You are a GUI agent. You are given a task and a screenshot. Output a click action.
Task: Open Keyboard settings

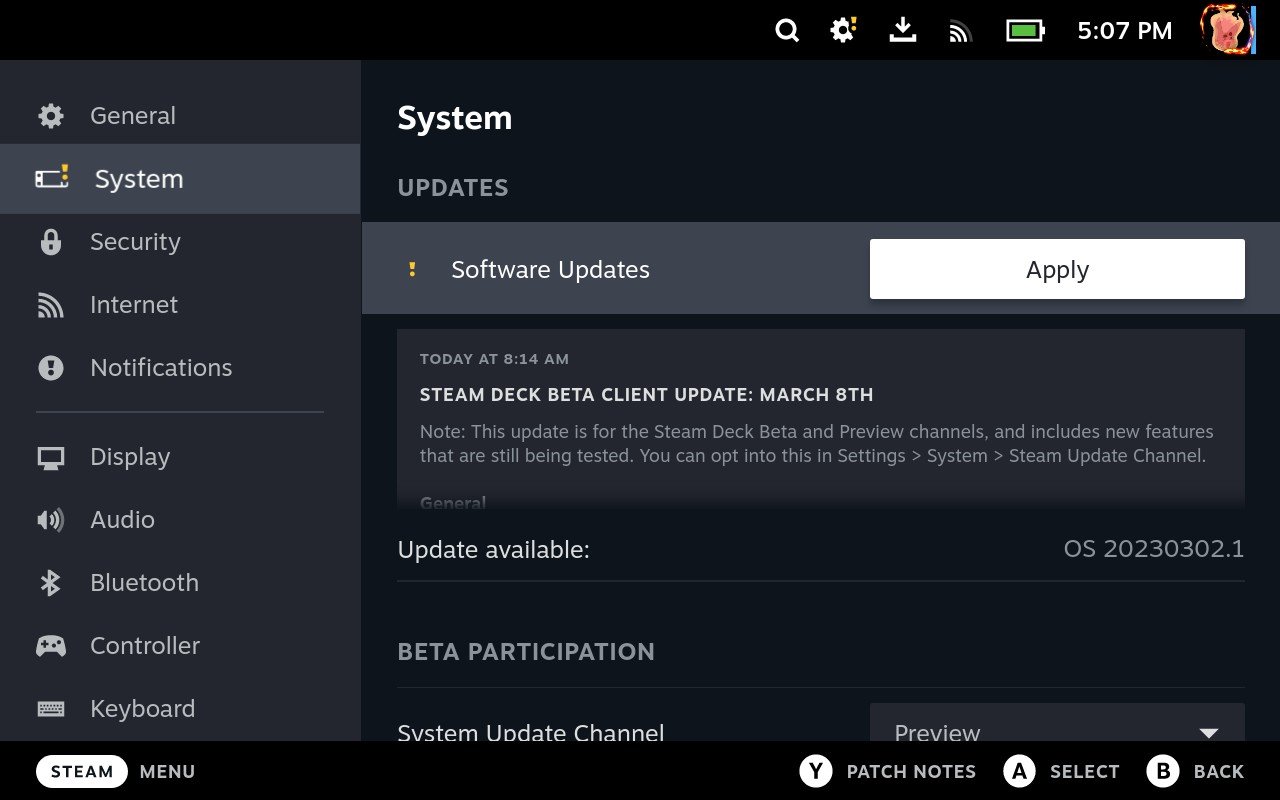click(142, 709)
